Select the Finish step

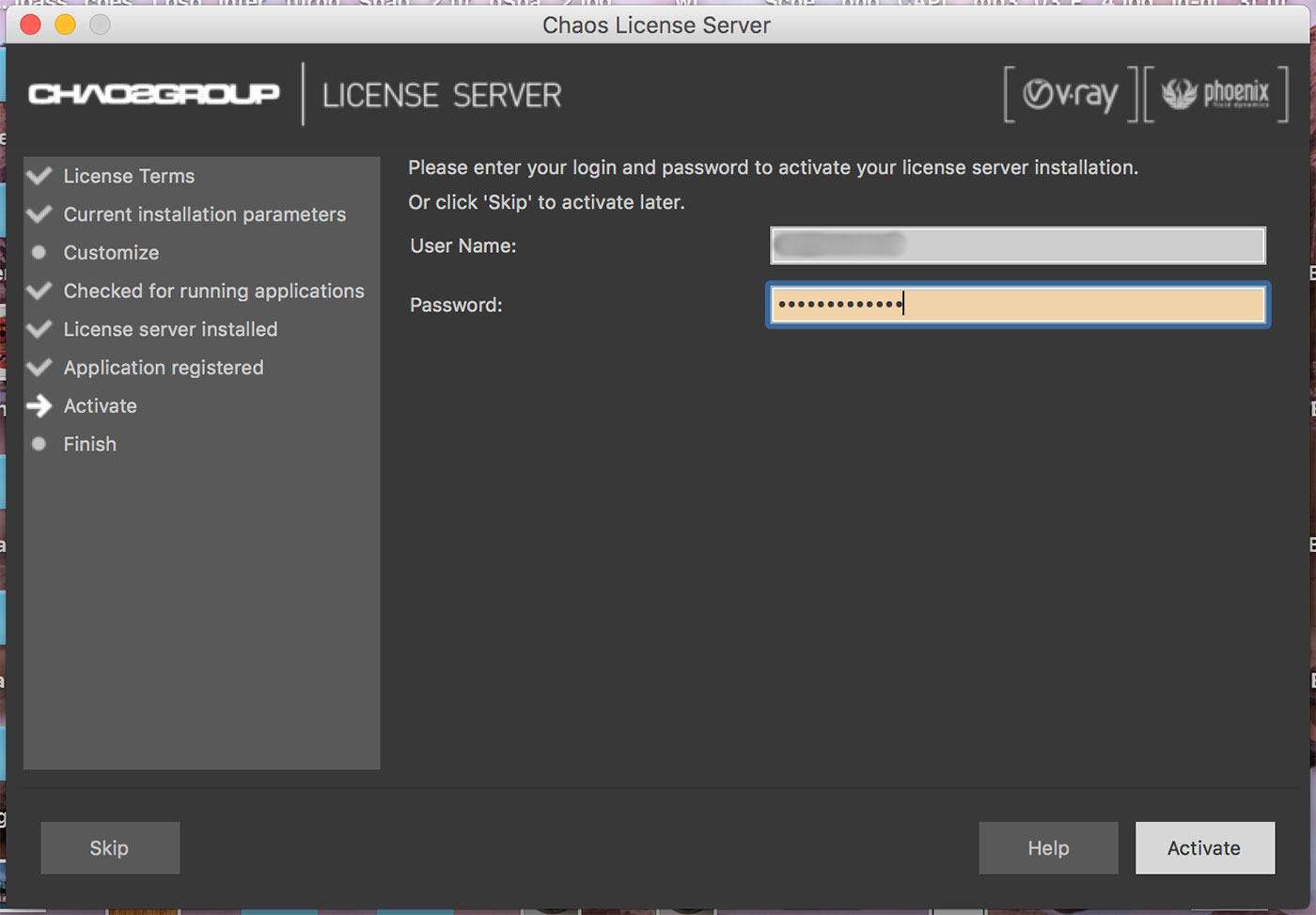tap(90, 444)
